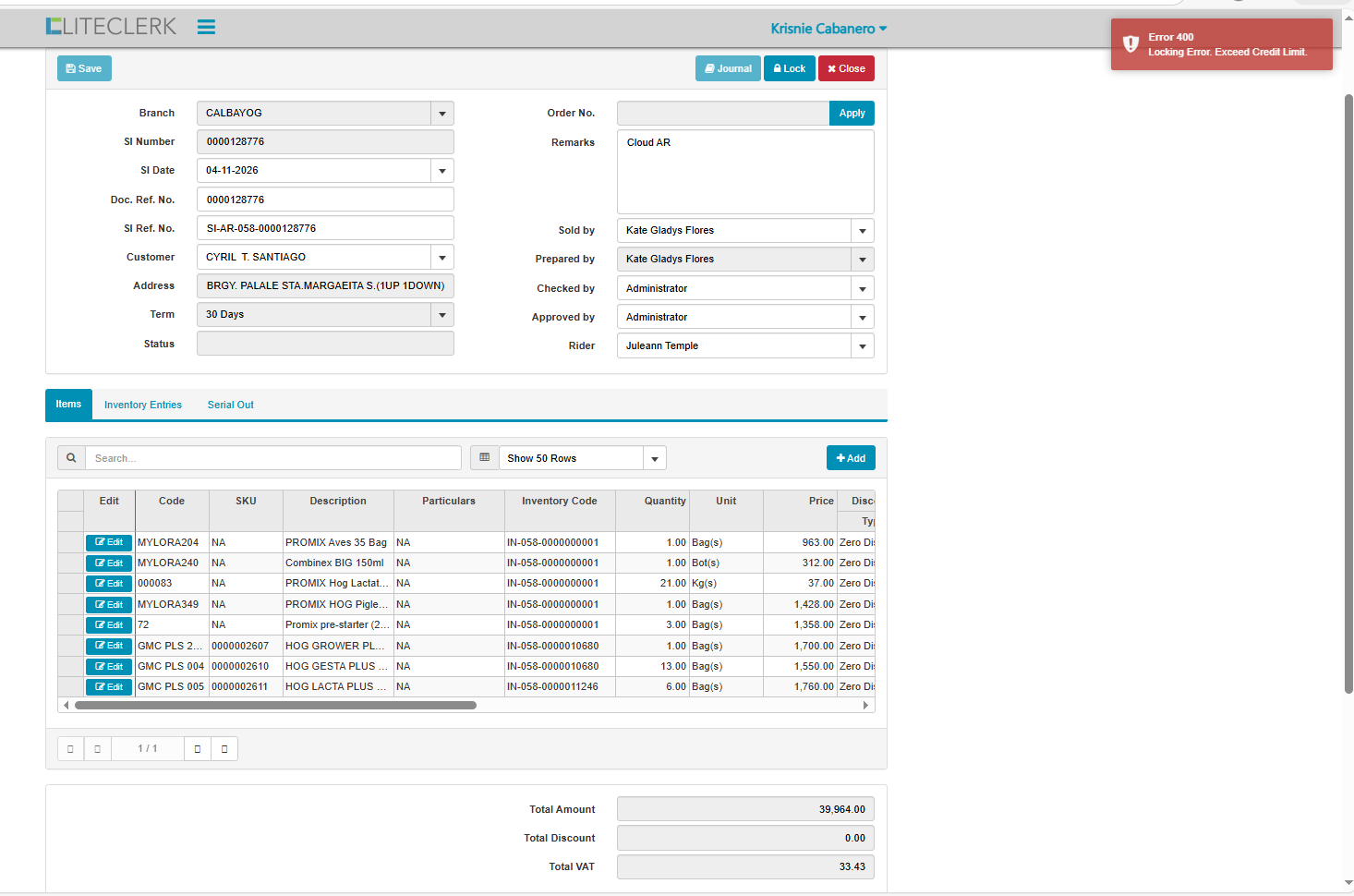Click the error alert shield icon
The height and width of the screenshot is (896, 1354).
(1130, 44)
